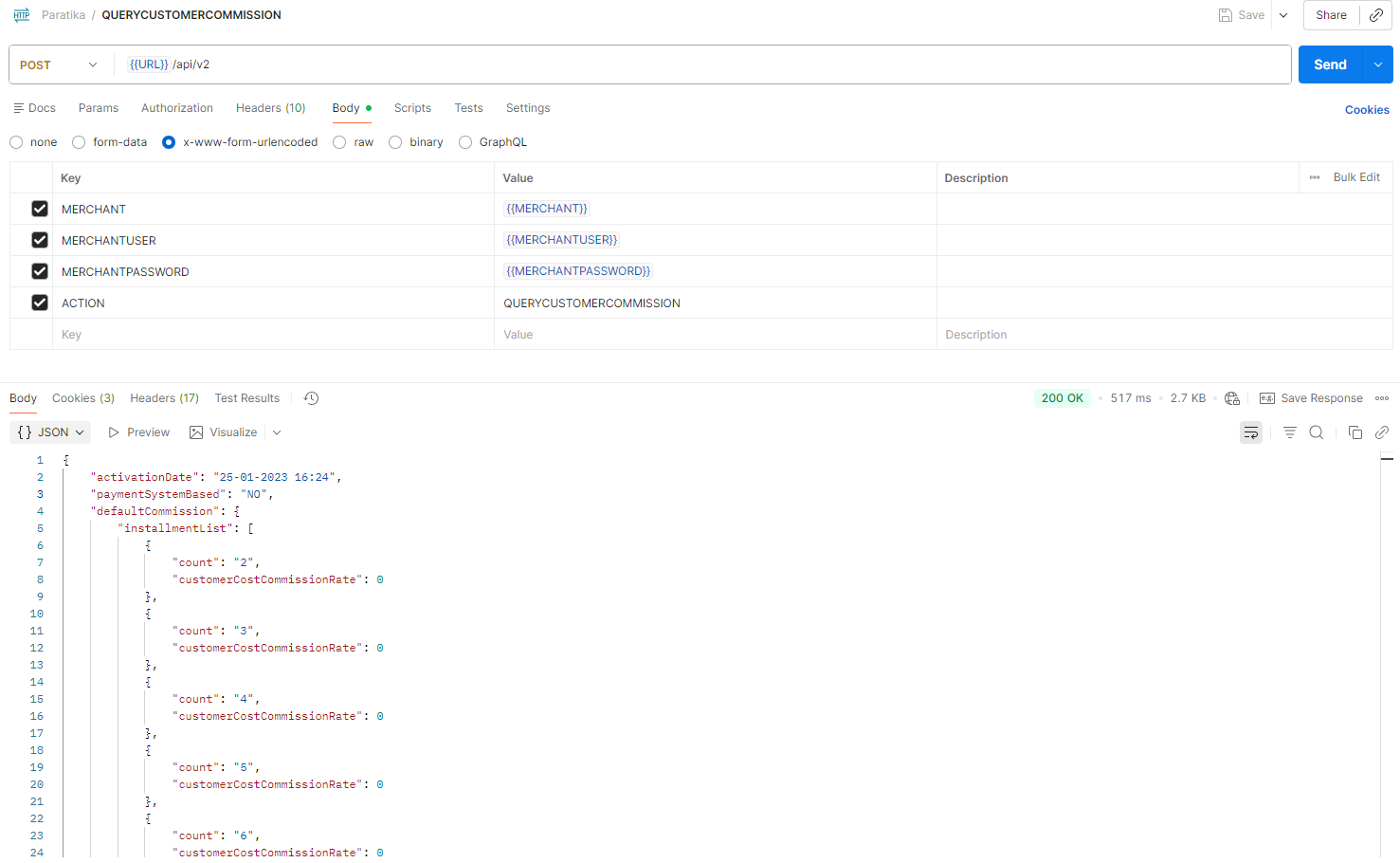This screenshot has height=863, width=1400.
Task: Open the JSON format dropdown
Action: pos(51,432)
